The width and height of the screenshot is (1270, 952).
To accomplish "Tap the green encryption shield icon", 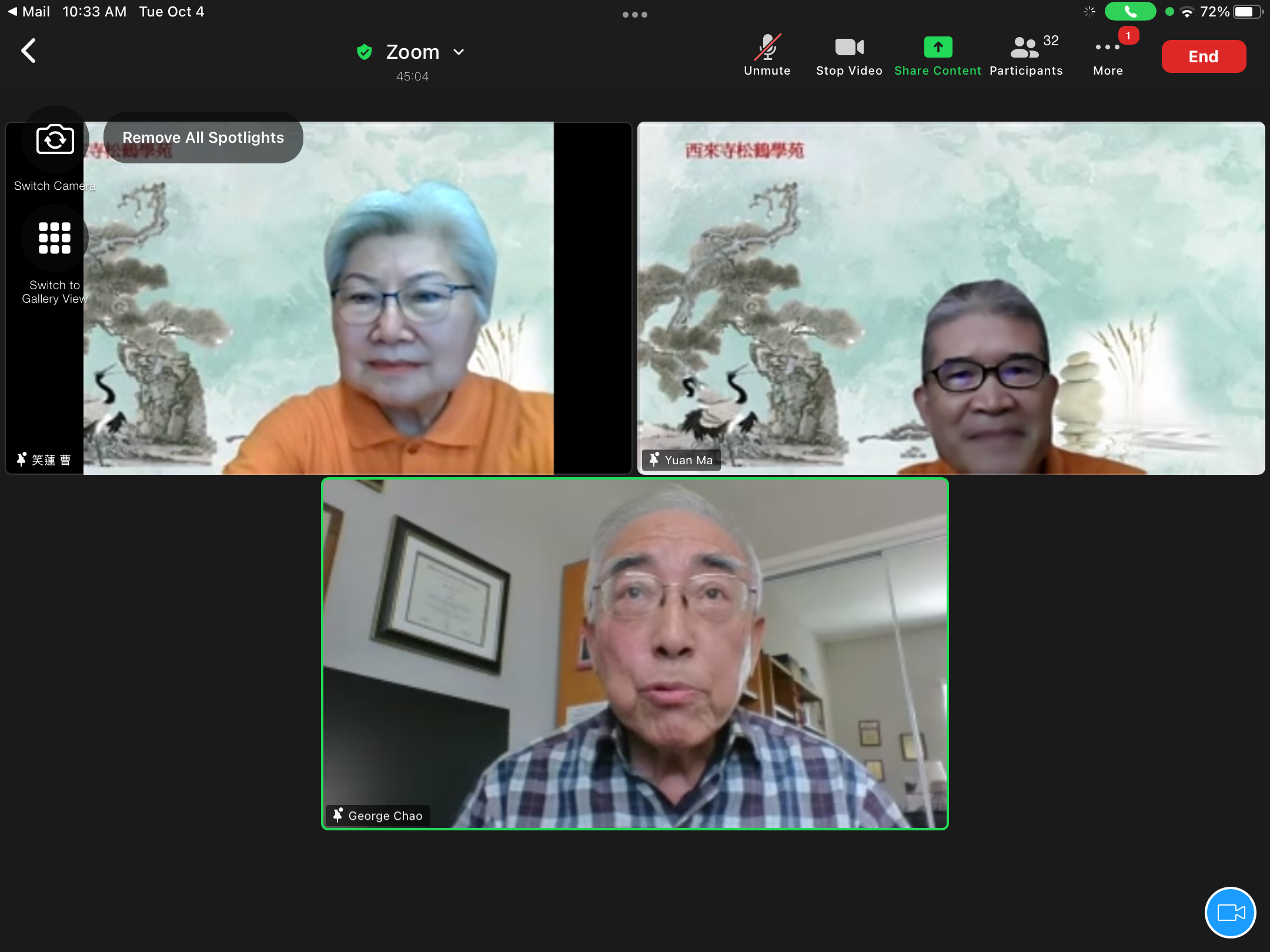I will [365, 52].
